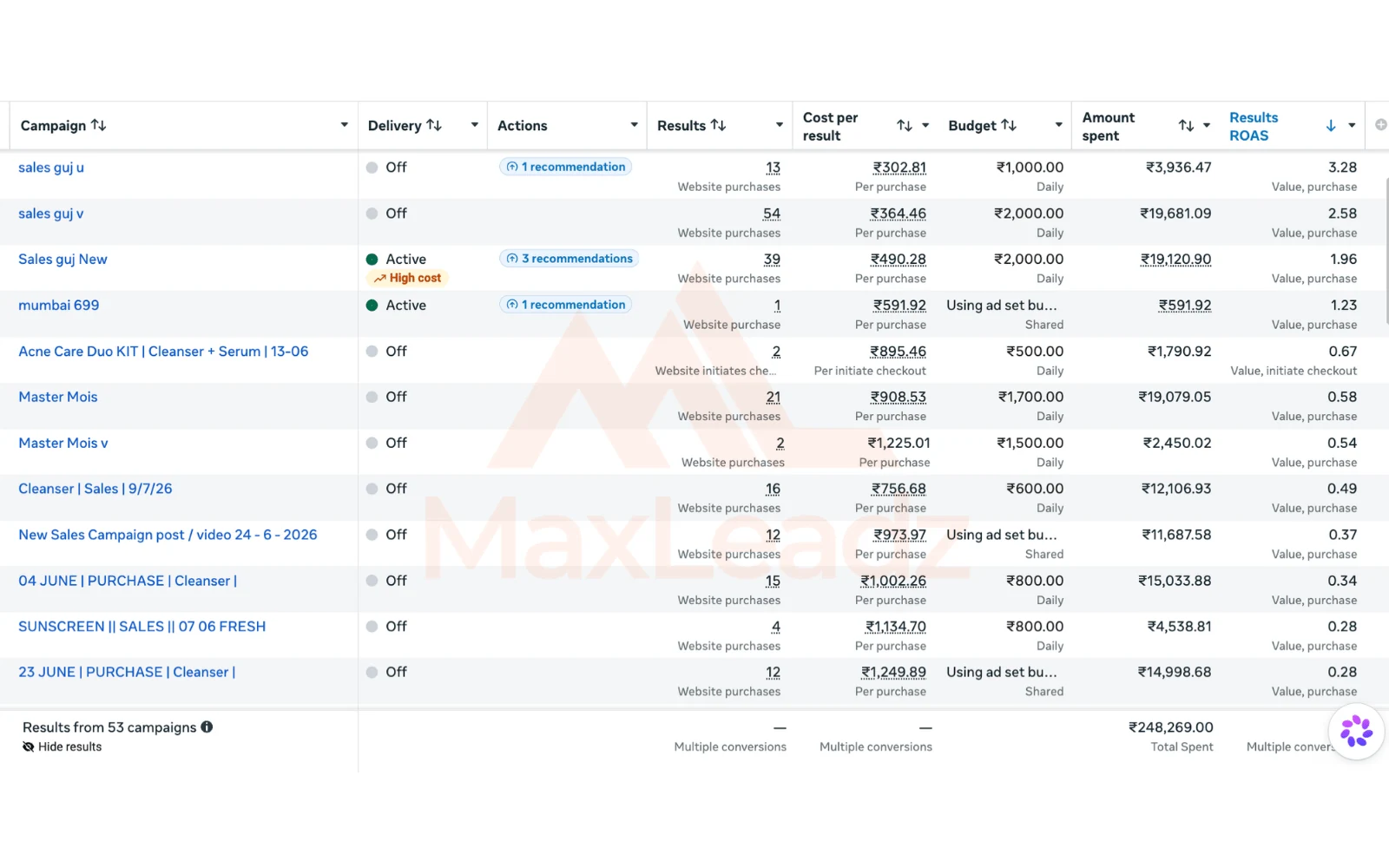Click the Active delivery status of mumbai 699

click(397, 306)
